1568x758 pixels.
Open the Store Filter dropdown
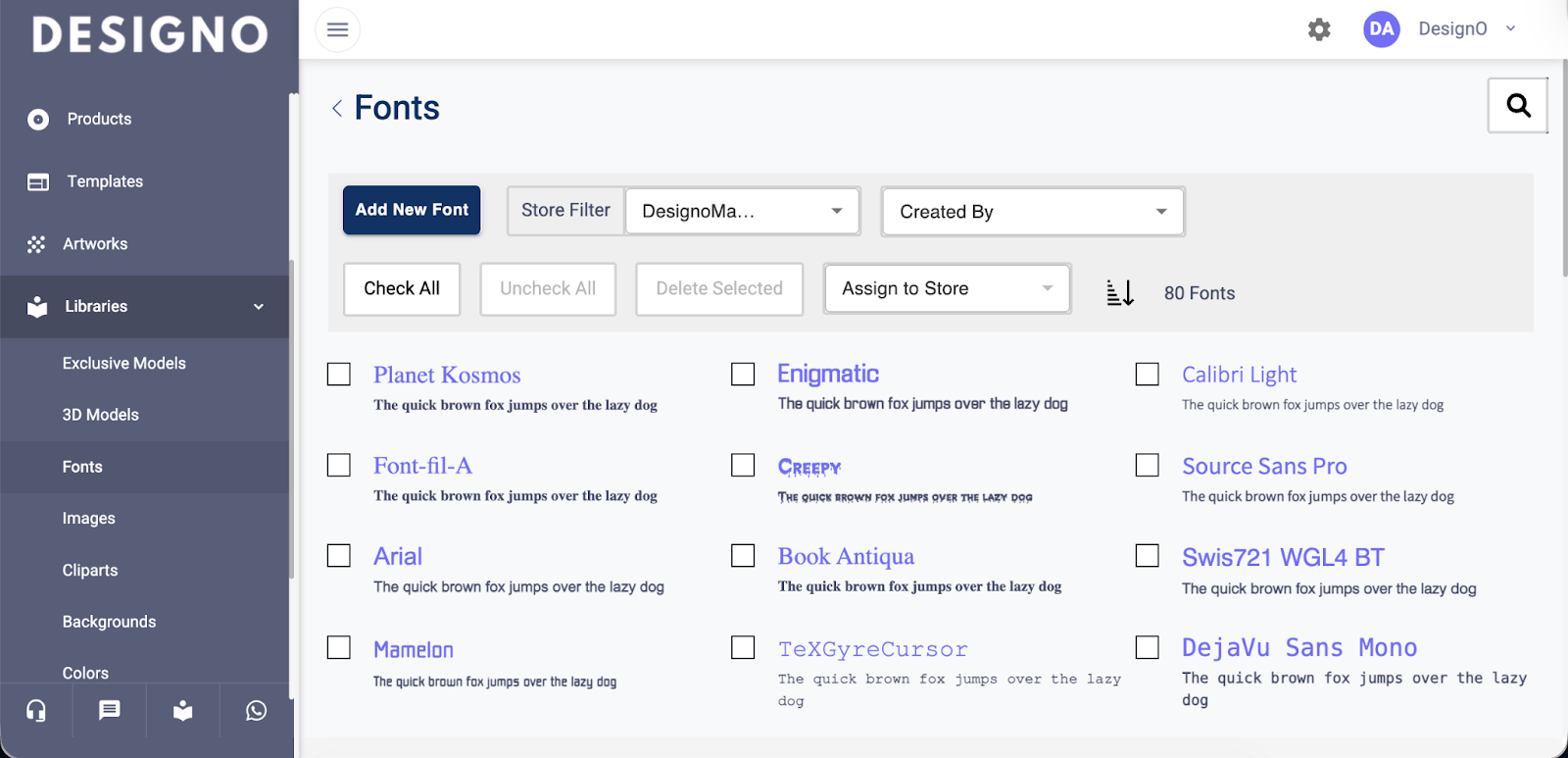pos(742,211)
